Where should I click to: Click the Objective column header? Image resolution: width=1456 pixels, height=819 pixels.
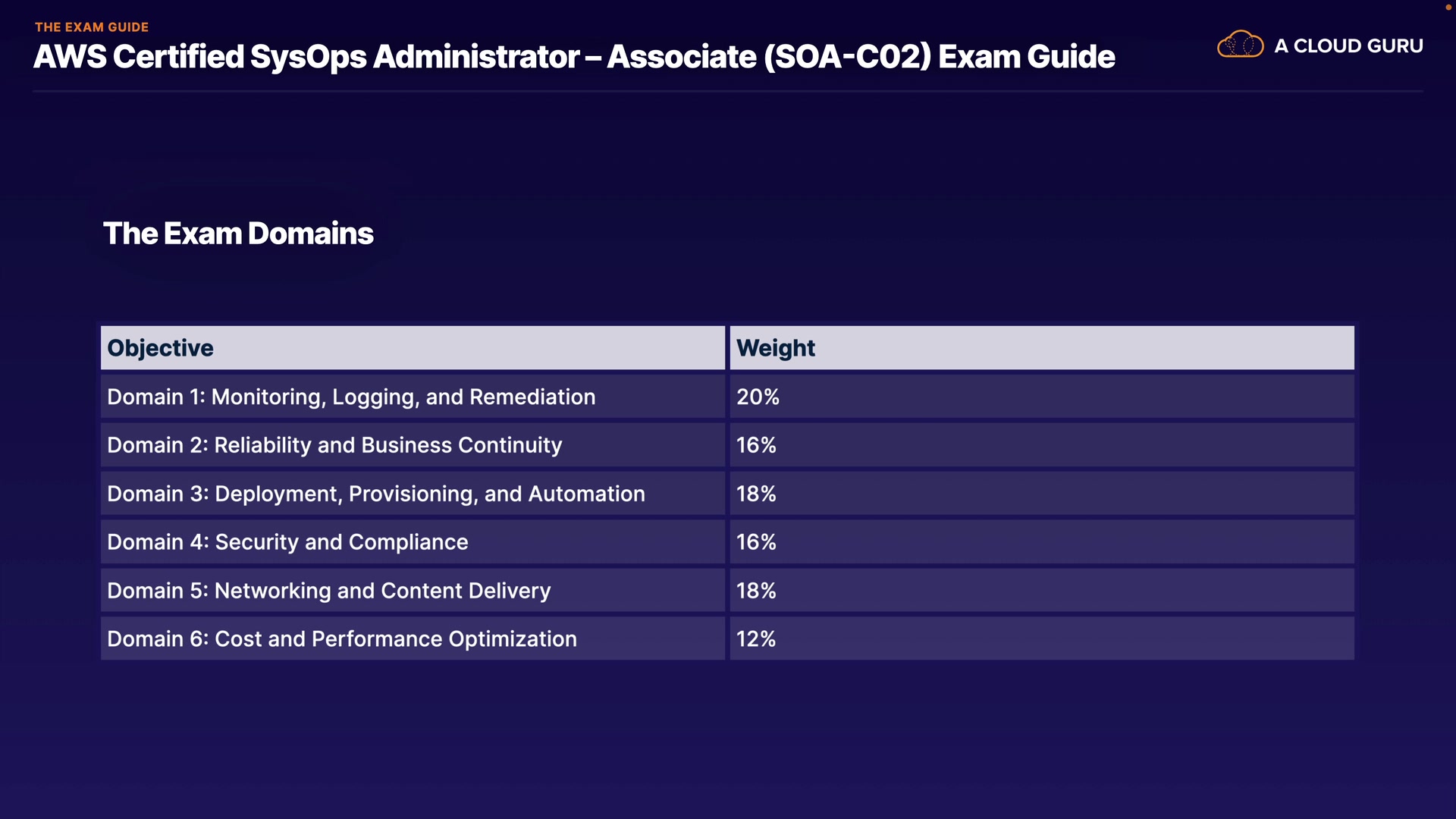(160, 348)
